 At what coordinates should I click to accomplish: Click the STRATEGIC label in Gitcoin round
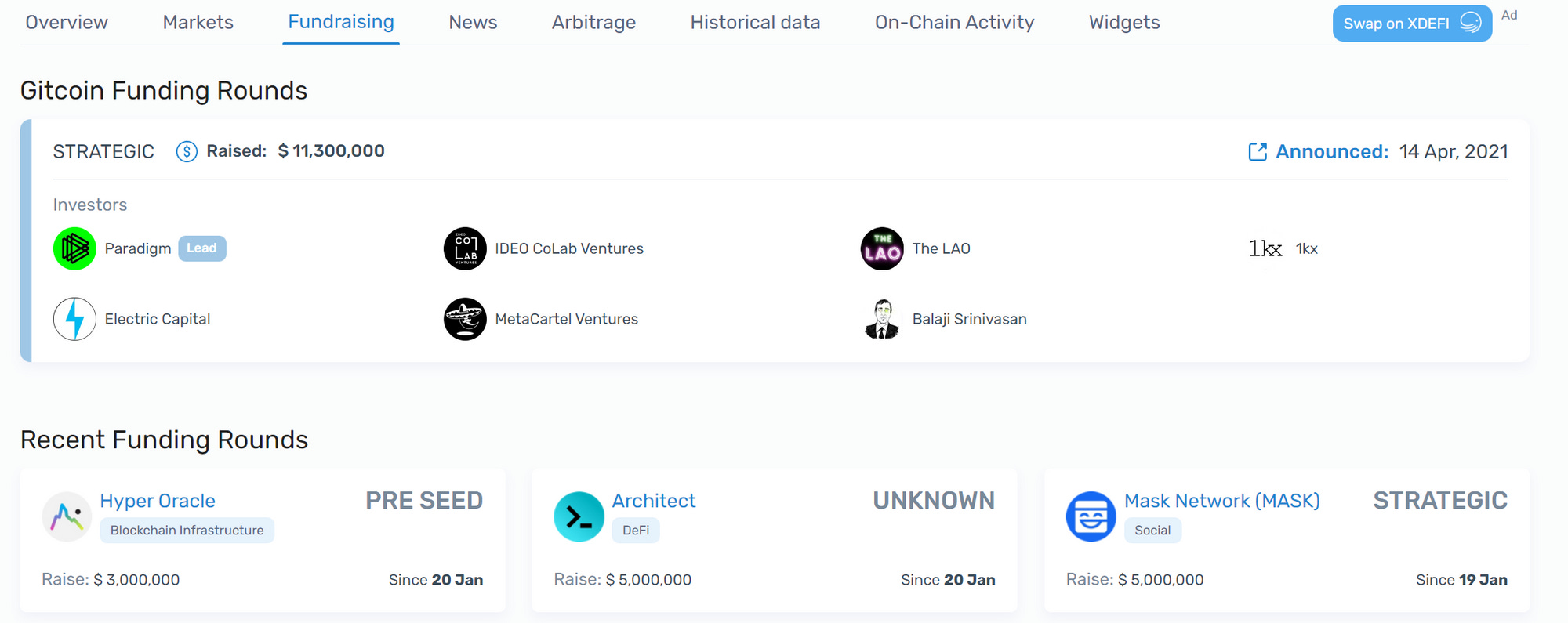103,151
